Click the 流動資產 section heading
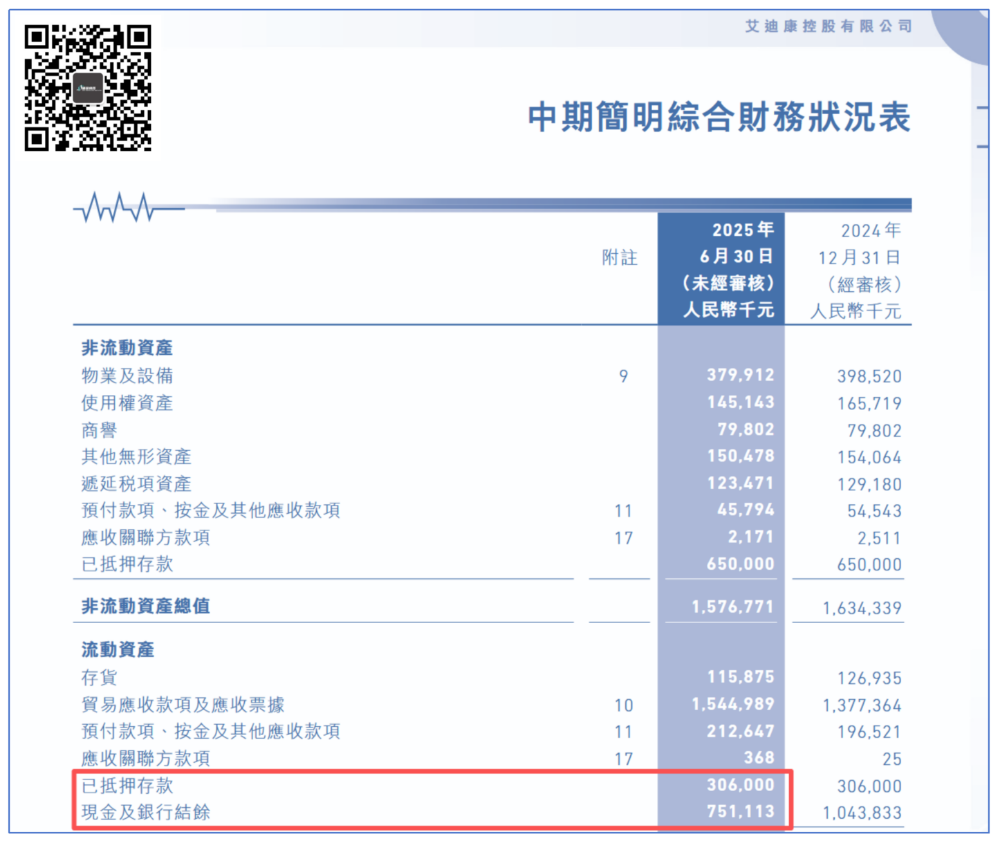The image size is (1000, 842). point(118,650)
